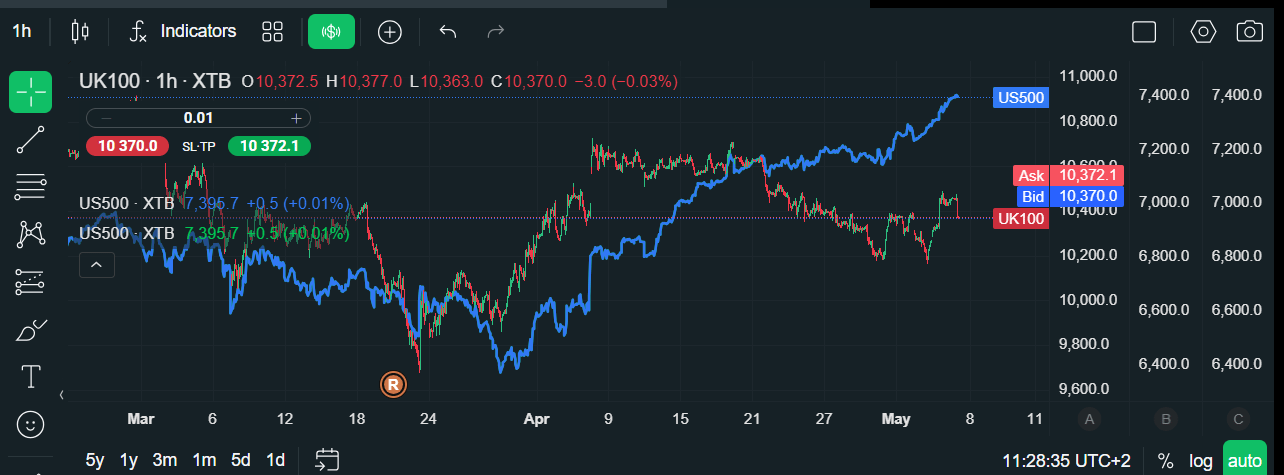This screenshot has height=475, width=1284.
Task: Increase order volume with plus button
Action: 296,118
